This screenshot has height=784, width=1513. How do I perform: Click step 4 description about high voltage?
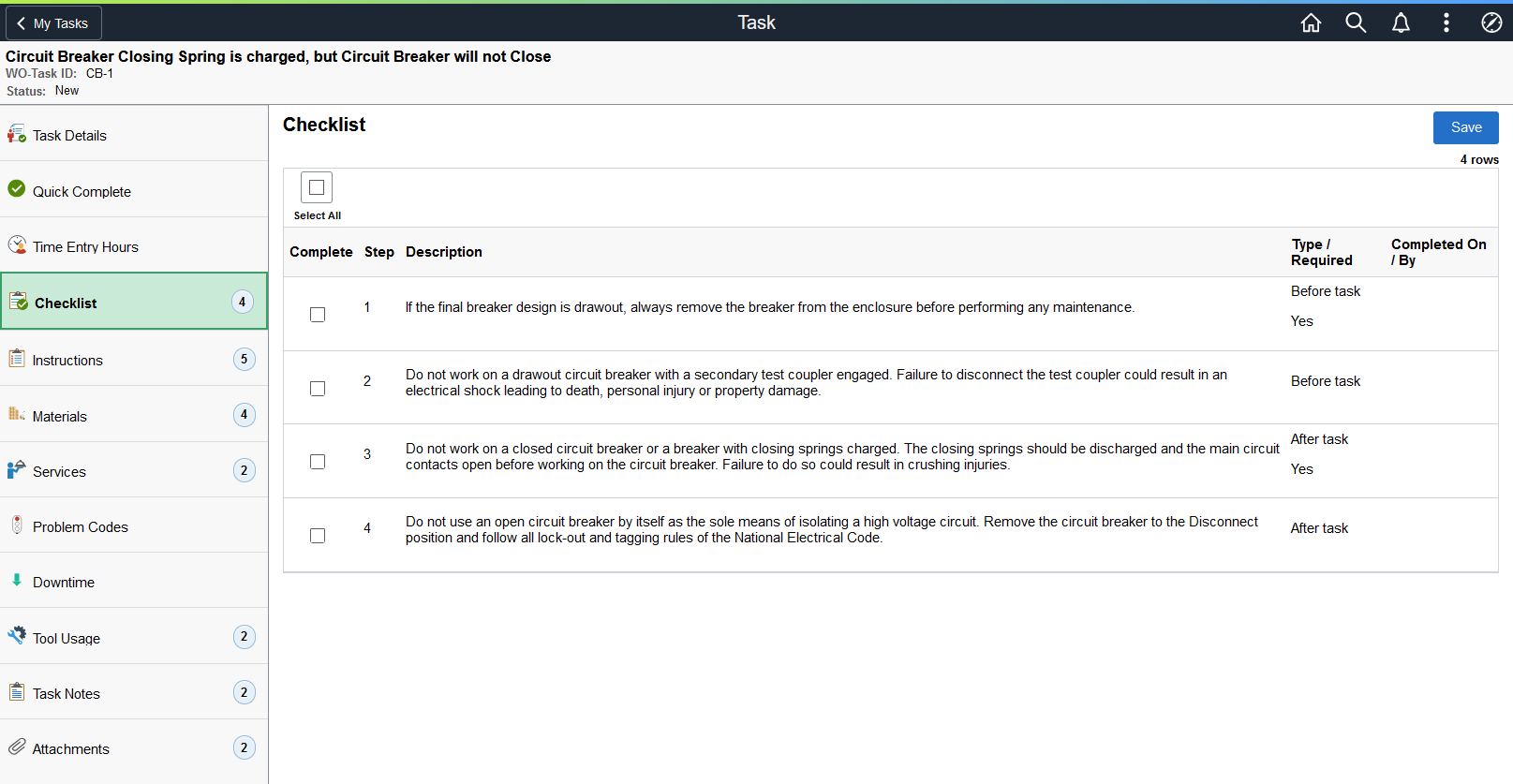pos(832,529)
